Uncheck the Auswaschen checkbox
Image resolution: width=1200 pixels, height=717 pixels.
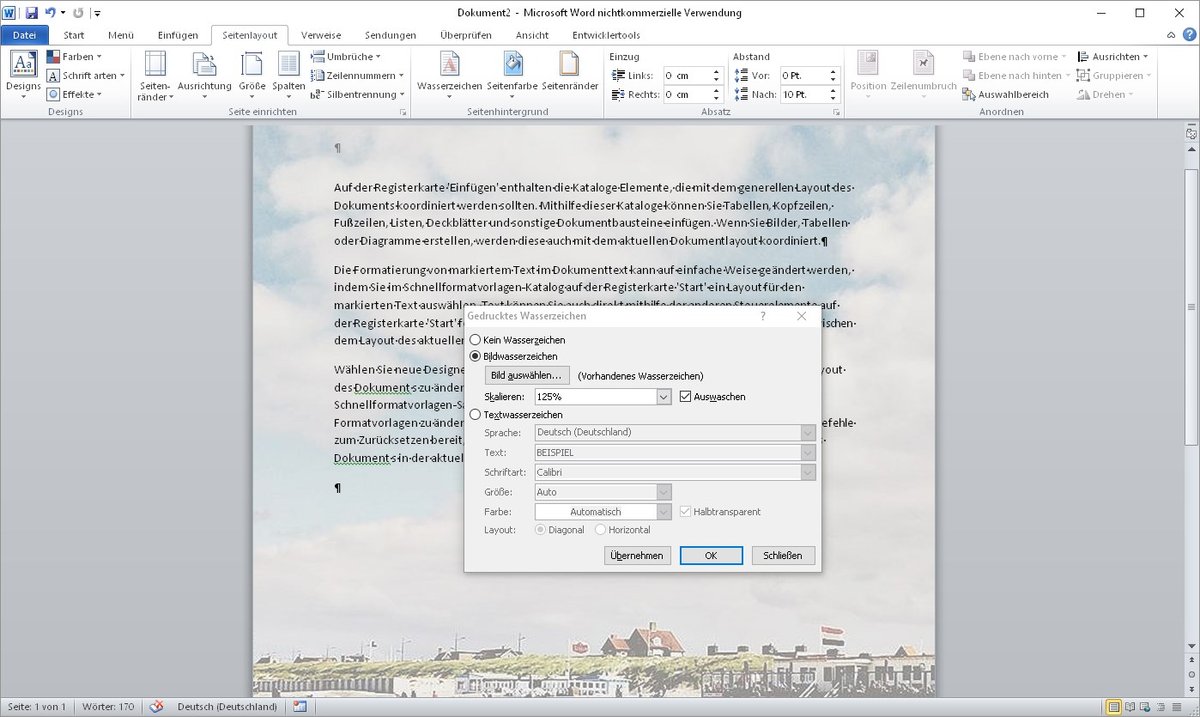coord(685,397)
